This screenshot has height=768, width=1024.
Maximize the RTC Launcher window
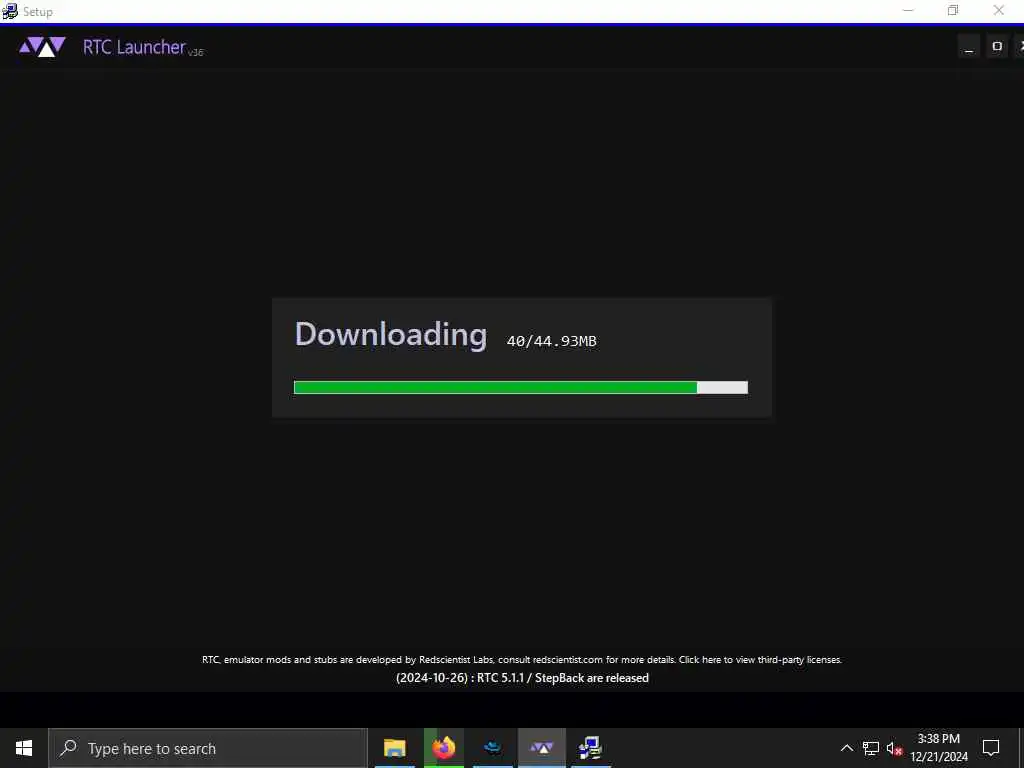click(997, 46)
